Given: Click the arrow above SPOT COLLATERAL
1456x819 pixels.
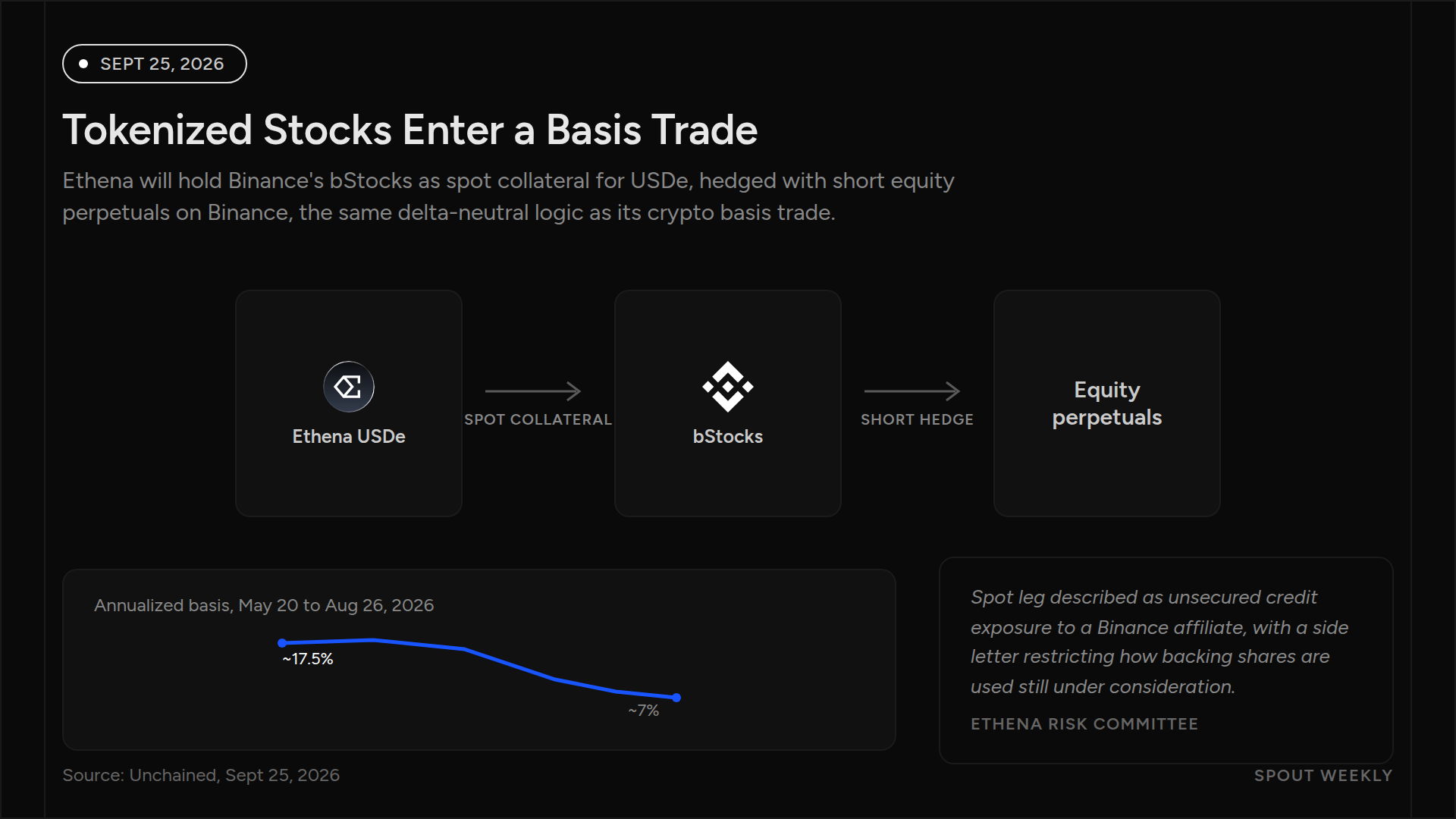Looking at the screenshot, I should tap(533, 391).
